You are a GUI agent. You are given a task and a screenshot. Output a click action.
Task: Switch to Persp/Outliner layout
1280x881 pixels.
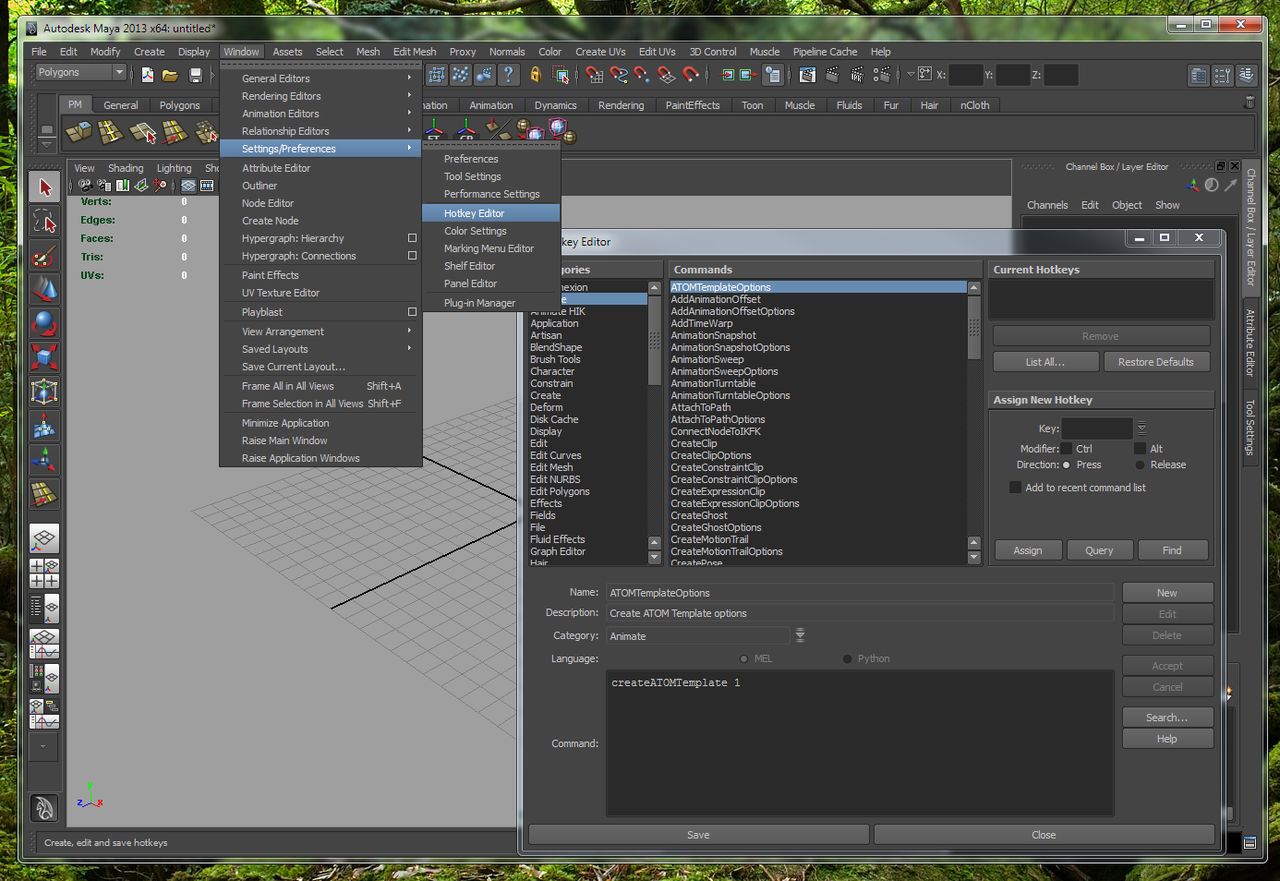(x=44, y=607)
